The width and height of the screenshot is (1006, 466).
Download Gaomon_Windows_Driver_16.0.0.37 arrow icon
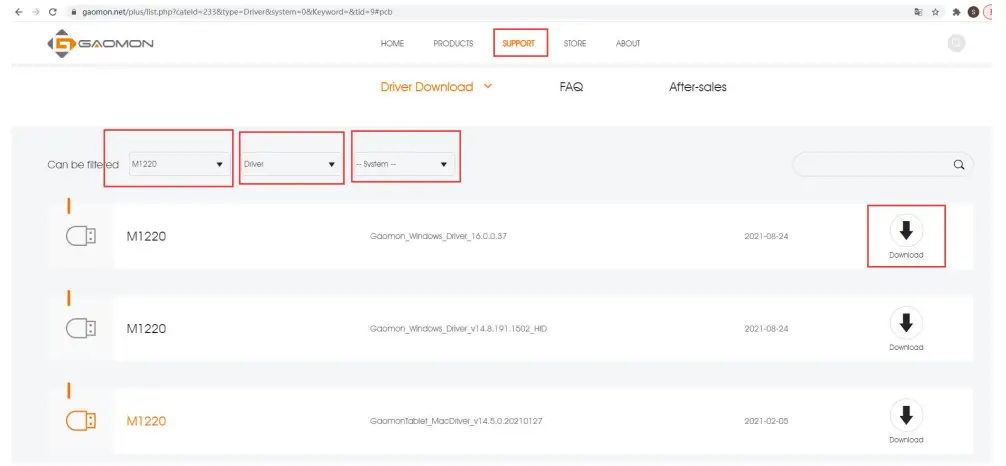point(906,230)
